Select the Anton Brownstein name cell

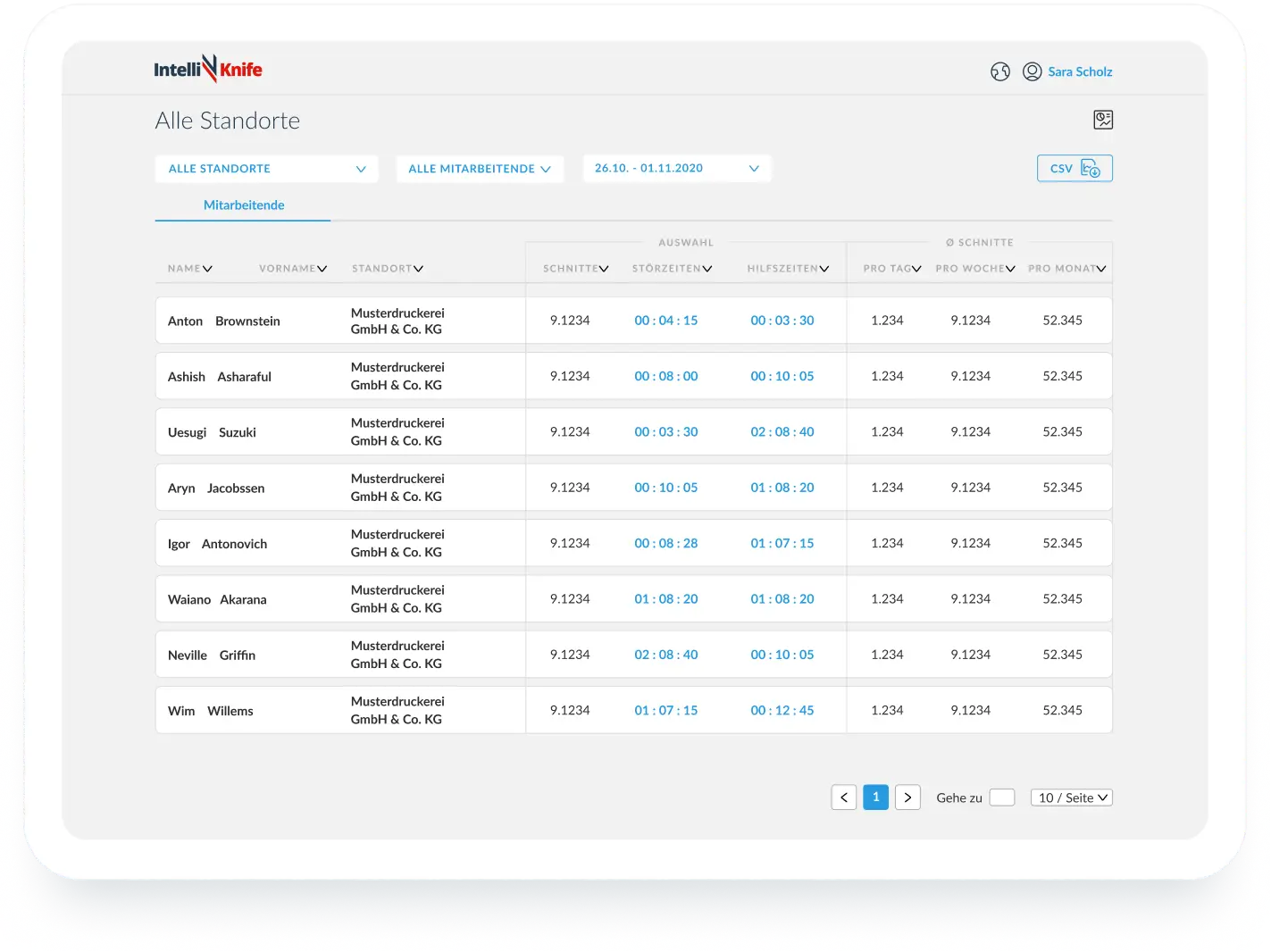224,322
